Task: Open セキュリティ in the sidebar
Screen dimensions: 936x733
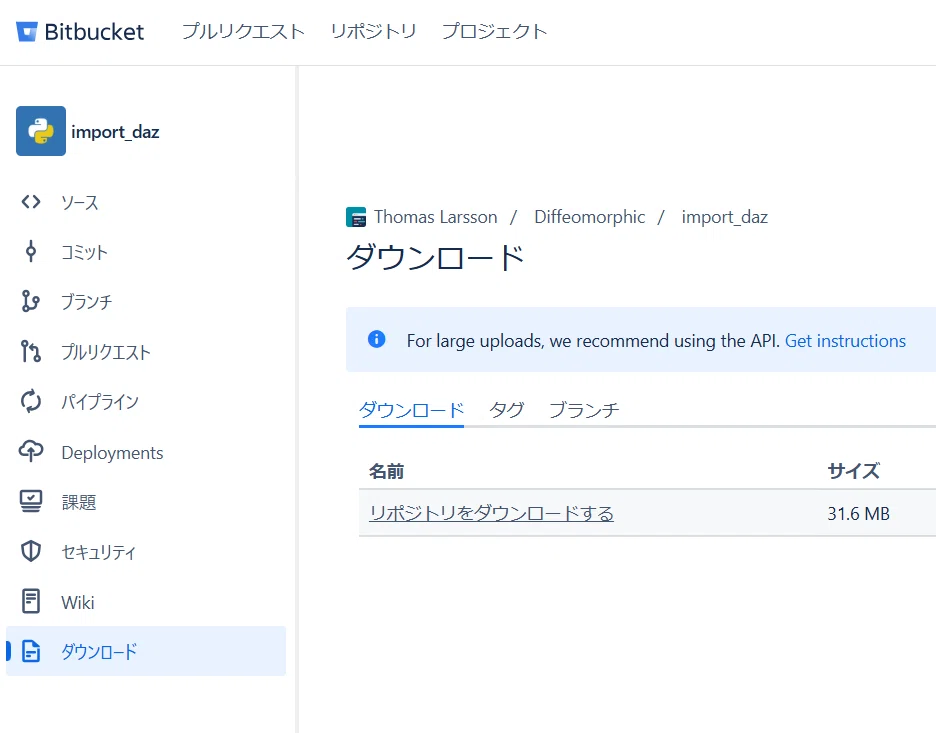Action: tap(99, 552)
